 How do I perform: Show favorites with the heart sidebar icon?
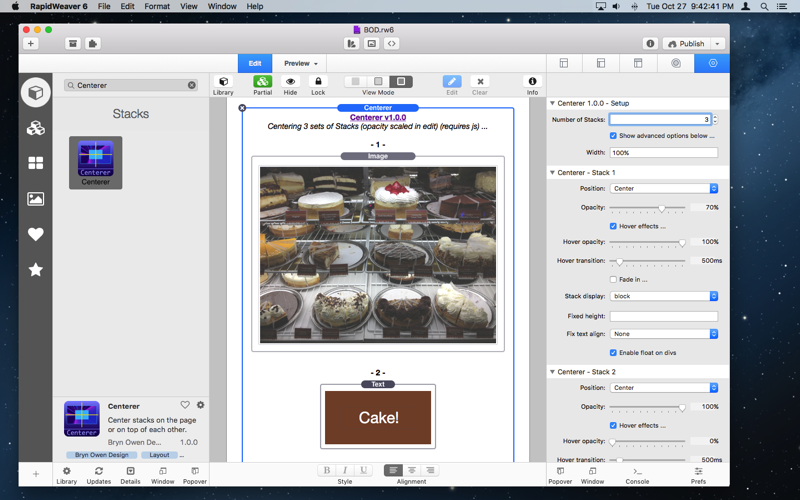(x=35, y=234)
